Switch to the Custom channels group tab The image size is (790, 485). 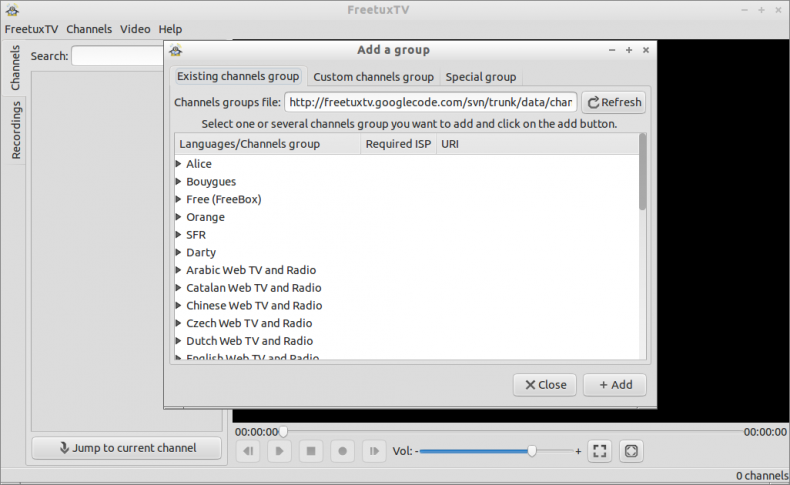point(373,77)
